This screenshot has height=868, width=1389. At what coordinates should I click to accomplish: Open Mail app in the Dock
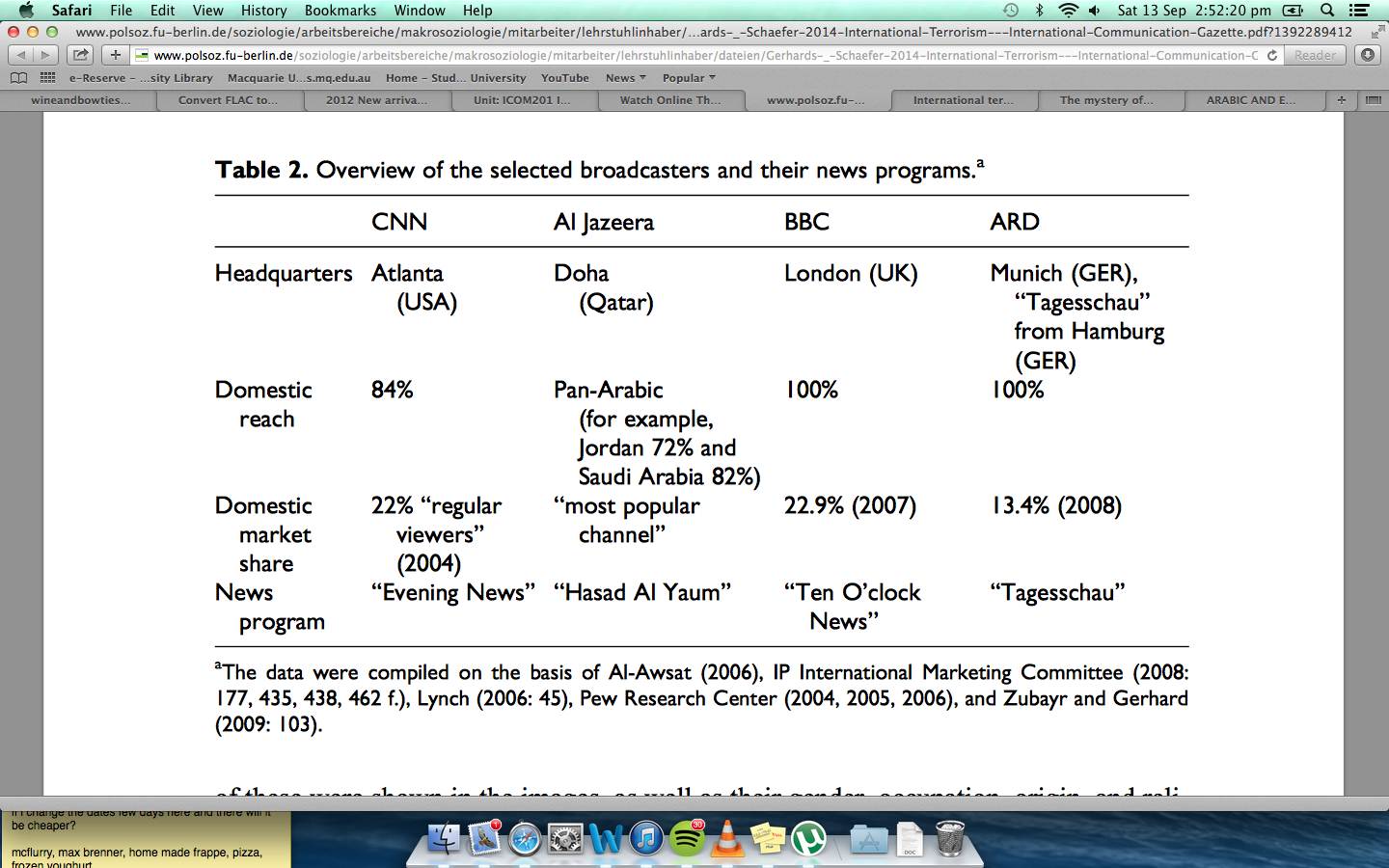tap(484, 838)
